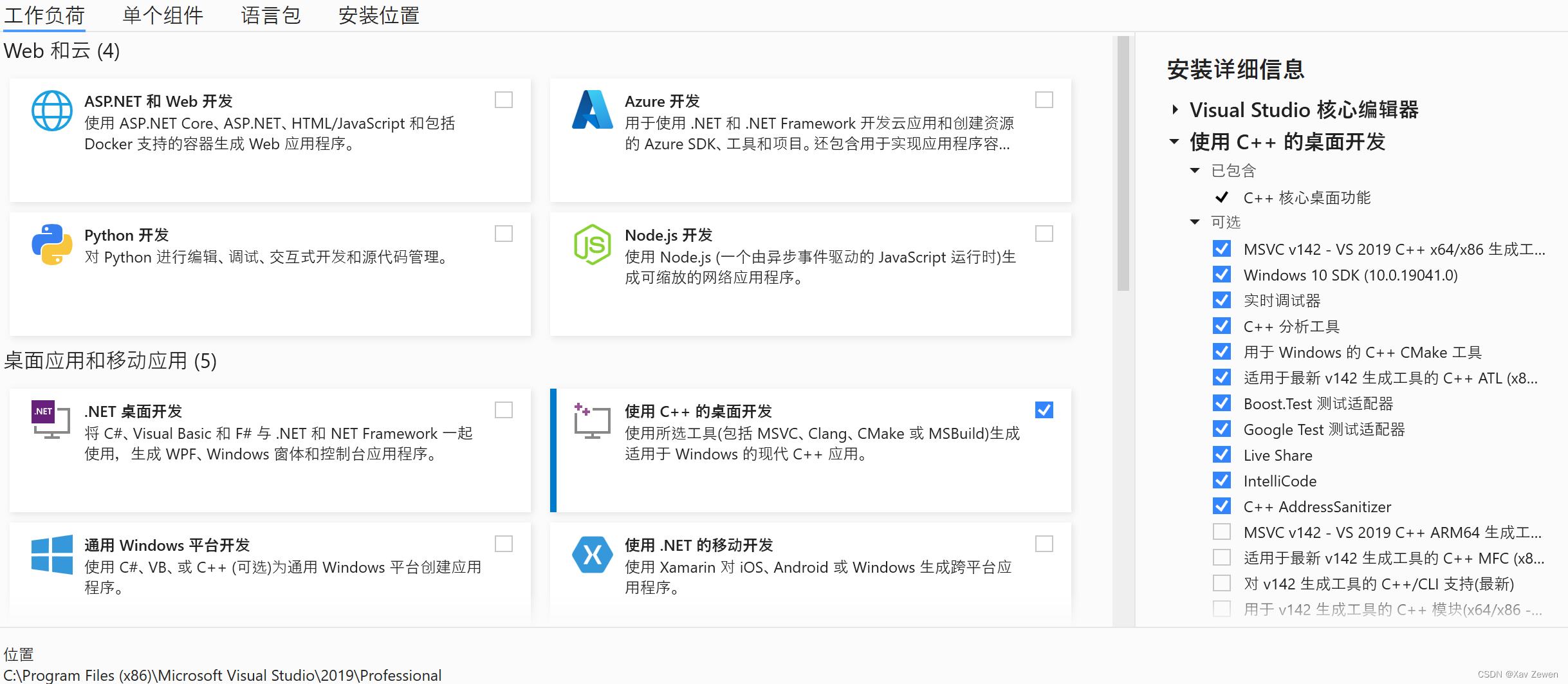This screenshot has height=684, width=1568.
Task: Uncheck Windows 10 SDK (10.0.19041.0)
Action: click(1222, 275)
